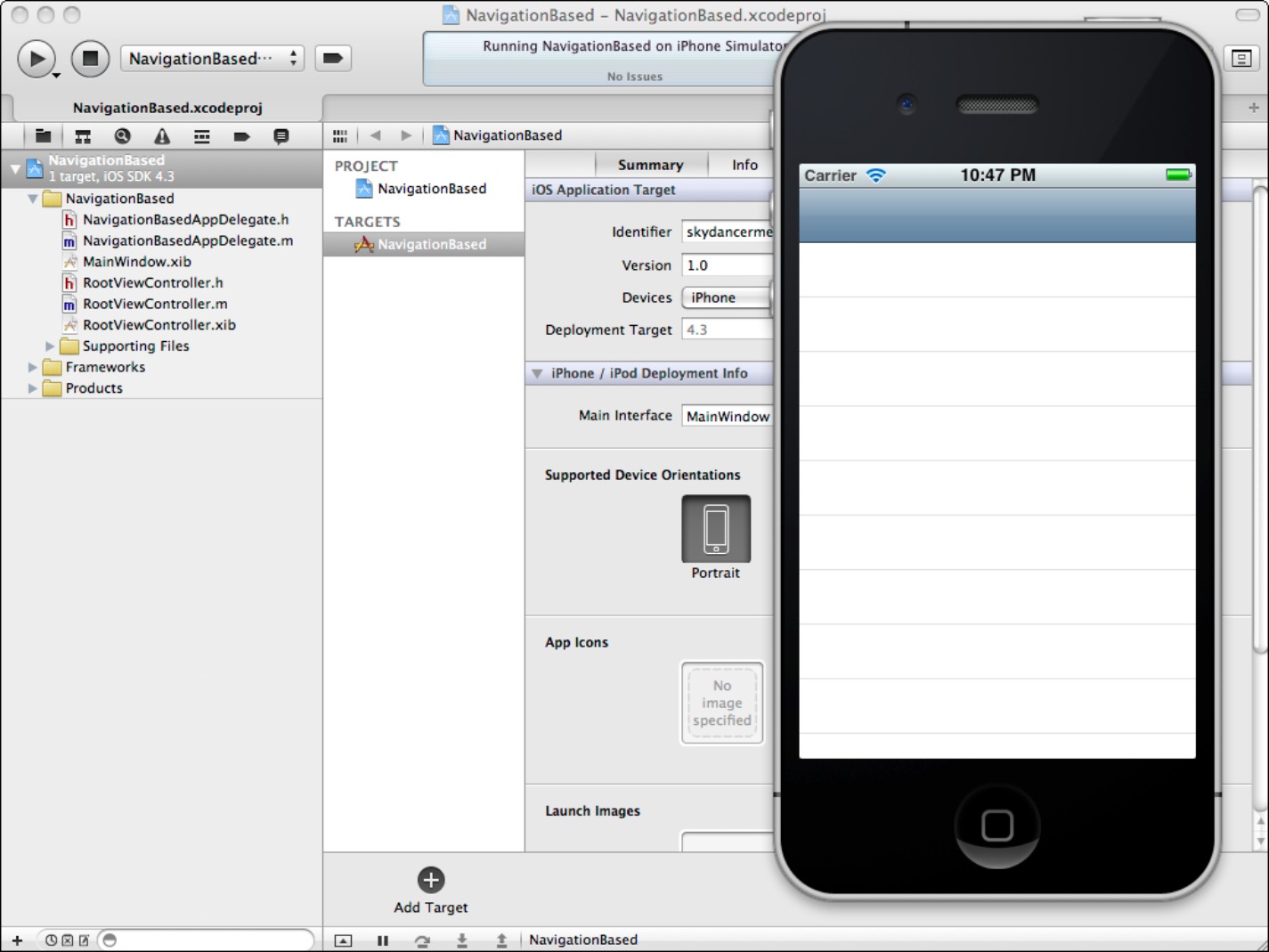
Task: Click the App Icons image well
Action: click(x=722, y=703)
